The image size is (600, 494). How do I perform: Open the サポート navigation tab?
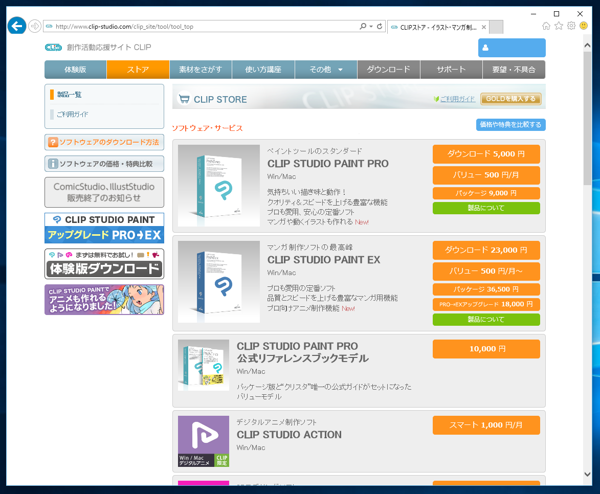(451, 70)
